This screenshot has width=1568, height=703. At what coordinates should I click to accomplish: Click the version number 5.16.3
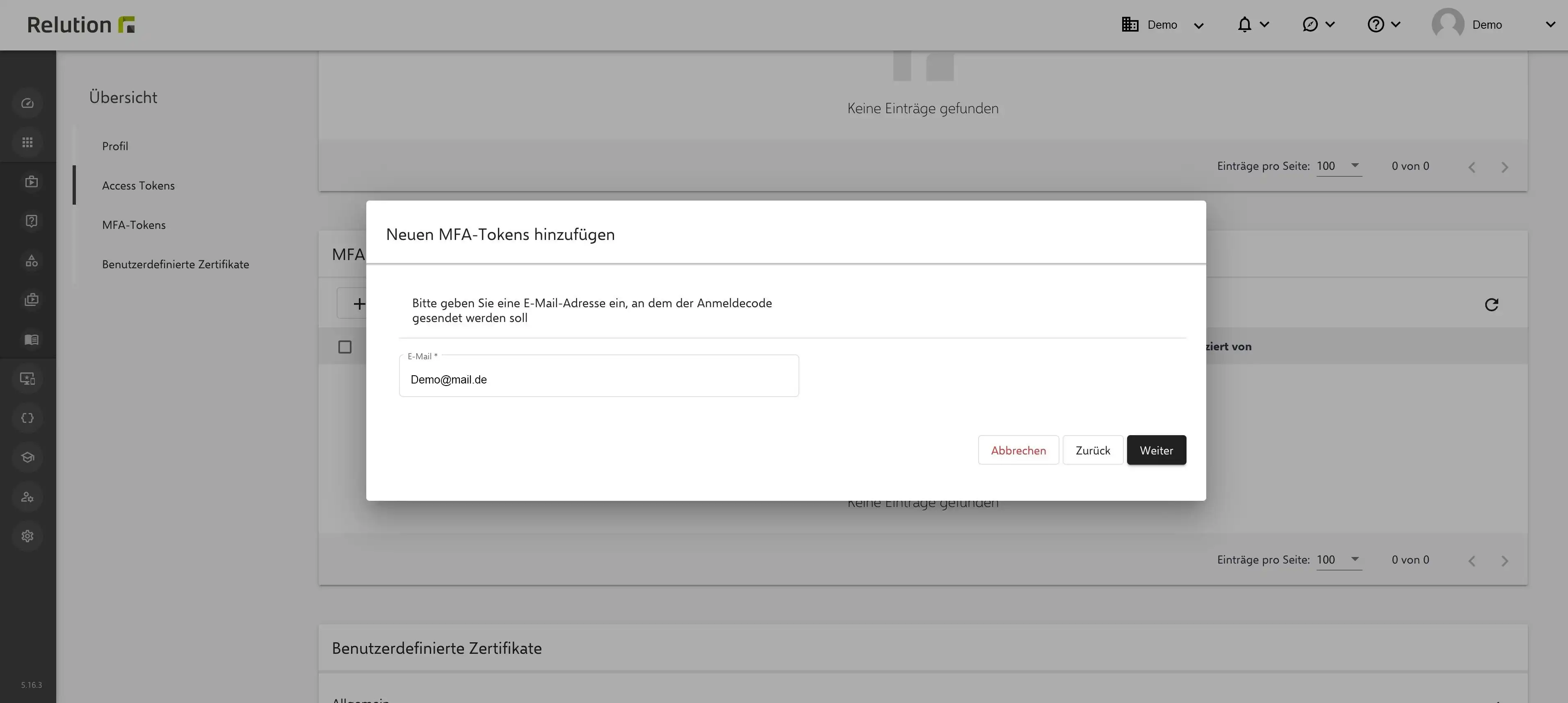tap(32, 685)
